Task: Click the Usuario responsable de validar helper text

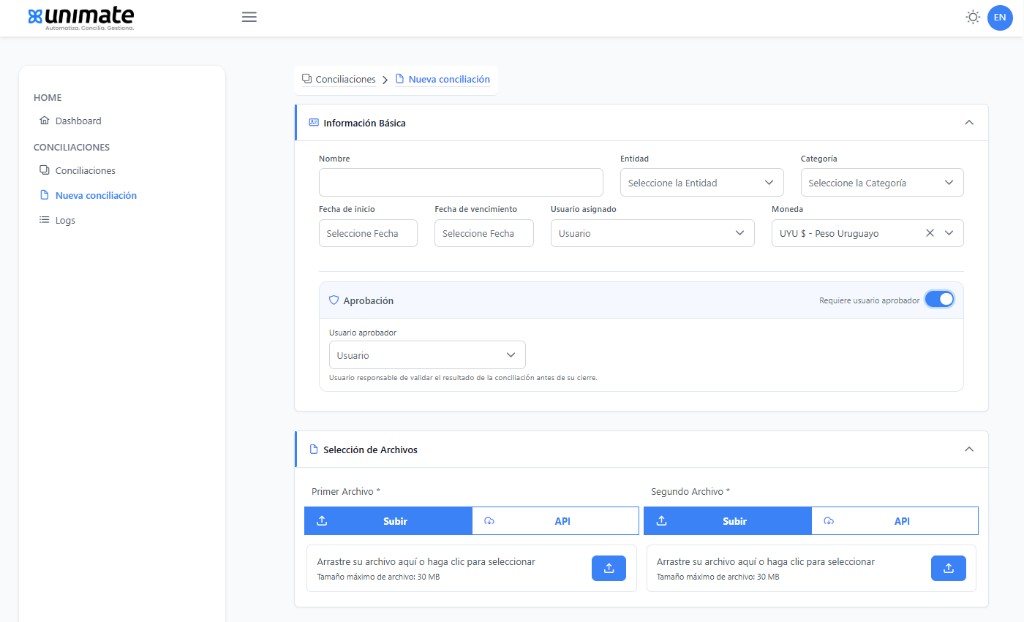Action: pos(463,378)
